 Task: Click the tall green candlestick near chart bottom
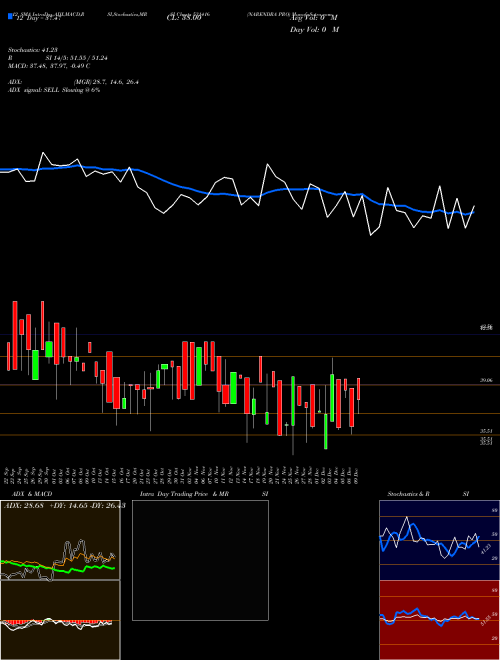[x=325, y=431]
